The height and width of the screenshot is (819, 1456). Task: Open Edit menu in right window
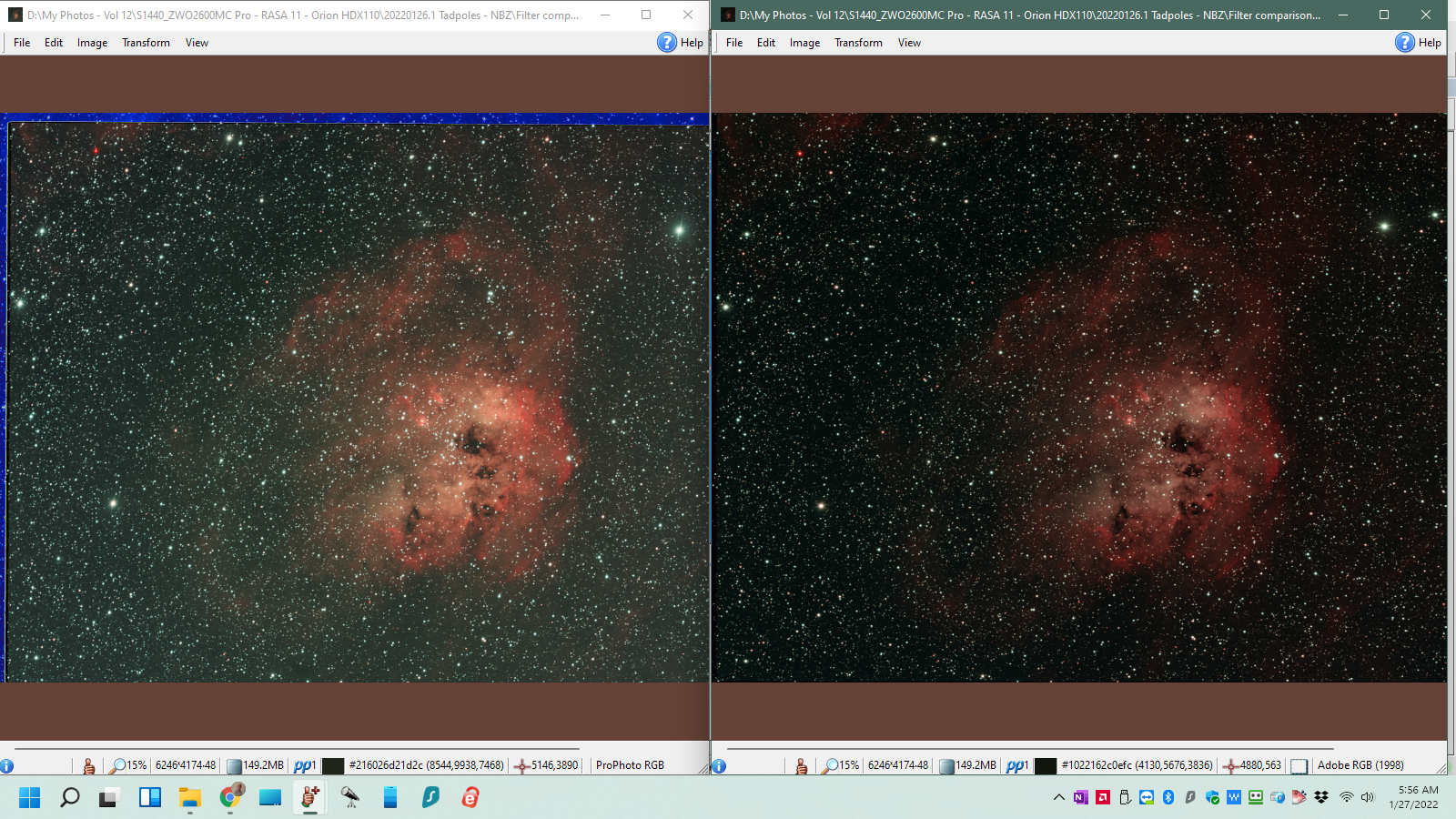(766, 43)
